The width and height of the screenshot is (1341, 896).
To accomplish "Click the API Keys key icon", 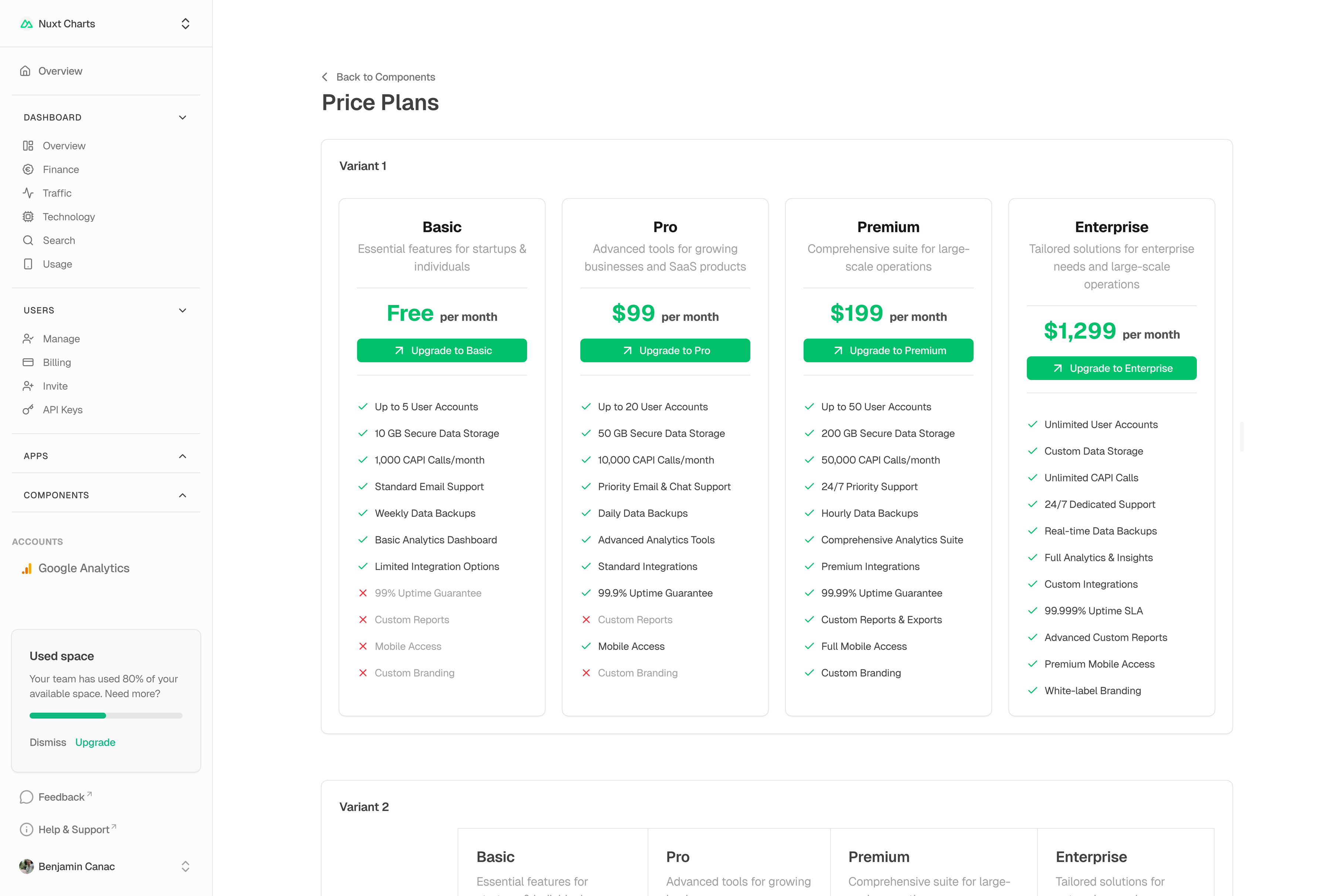I will [x=28, y=410].
